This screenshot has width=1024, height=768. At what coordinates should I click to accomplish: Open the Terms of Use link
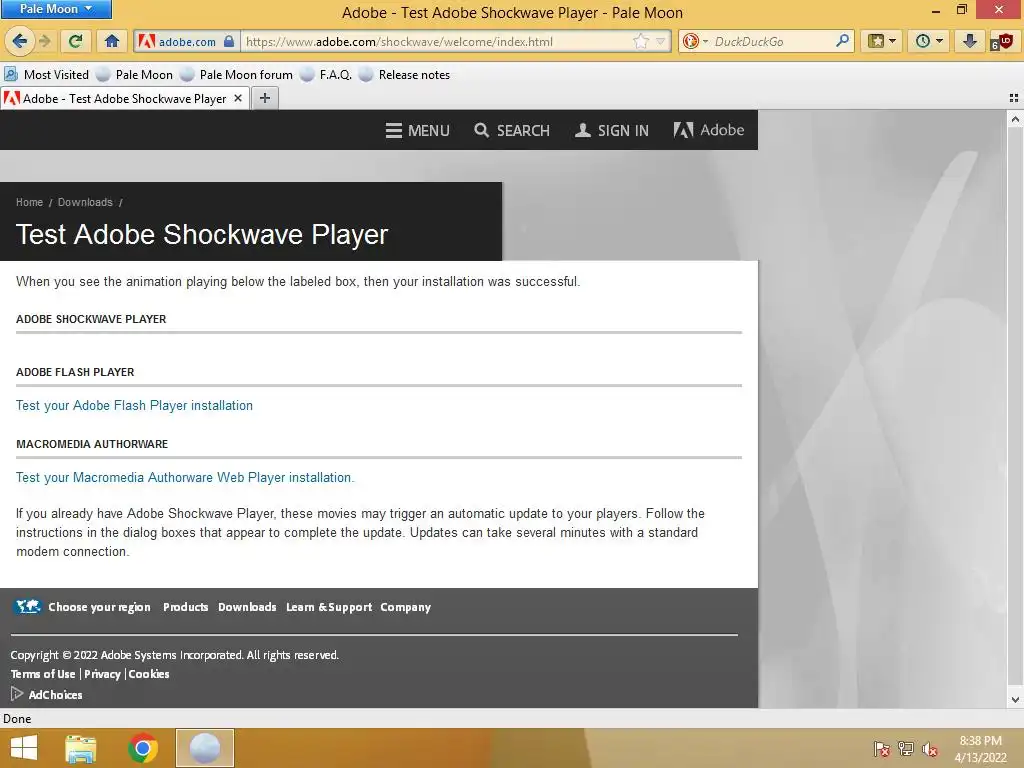[43, 674]
